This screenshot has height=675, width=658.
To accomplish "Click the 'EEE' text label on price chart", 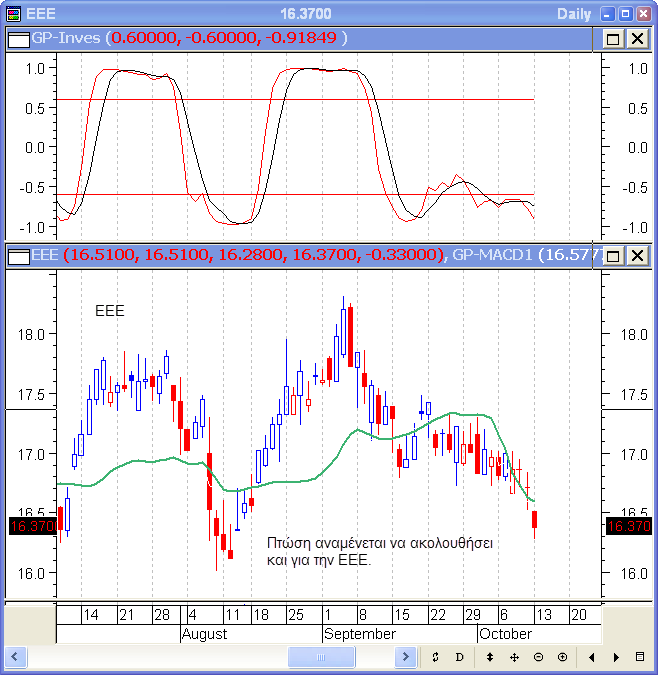I will pos(109,311).
